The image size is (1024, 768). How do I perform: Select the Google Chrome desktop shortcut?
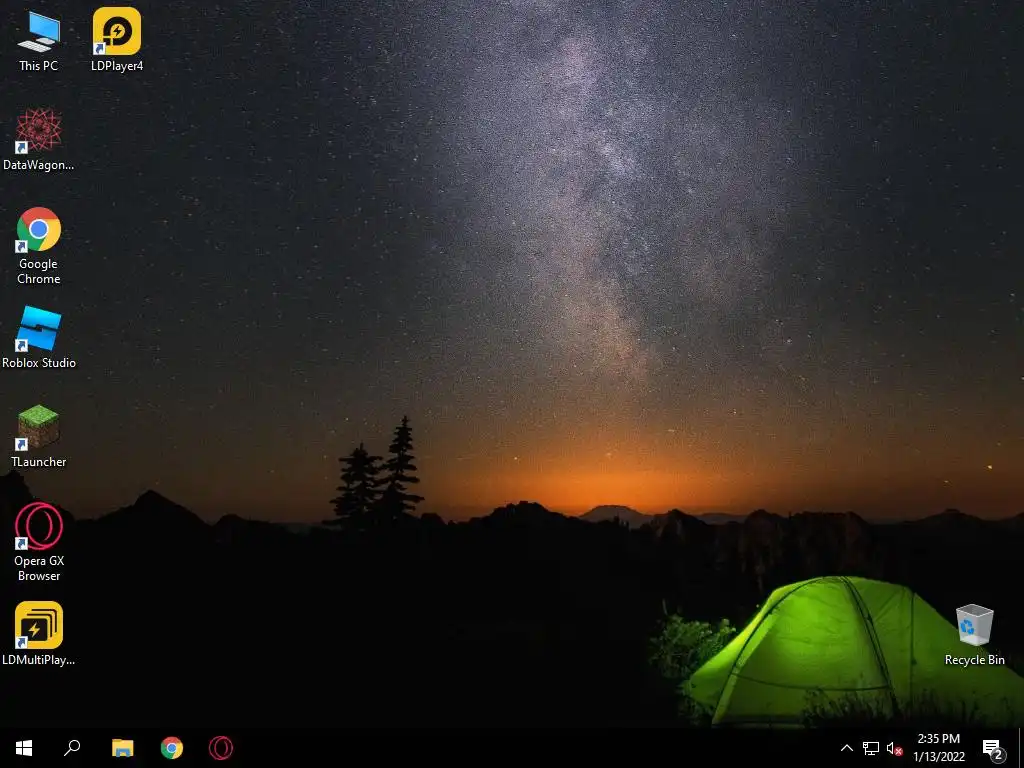[x=39, y=246]
